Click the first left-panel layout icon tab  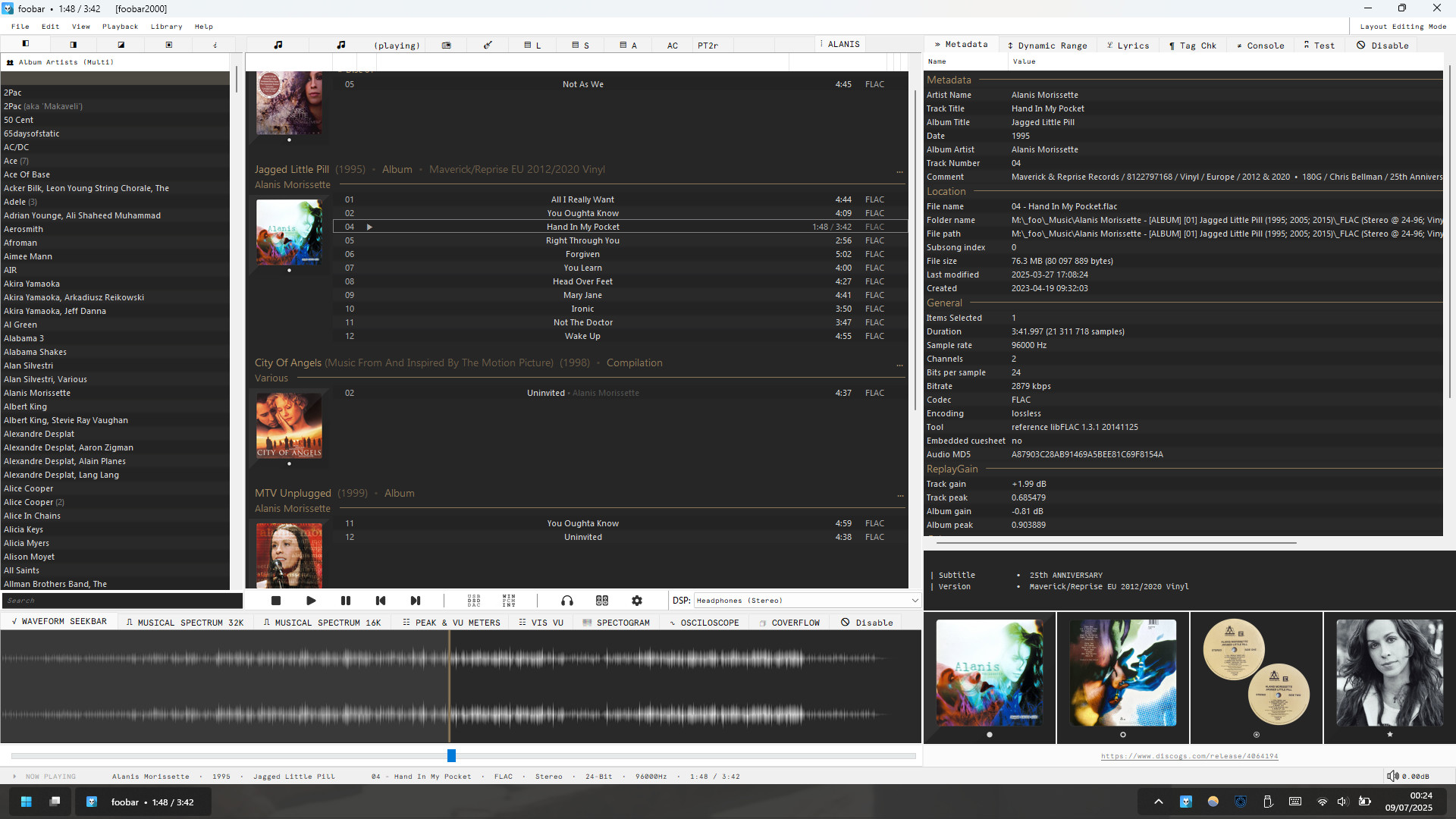click(x=26, y=44)
